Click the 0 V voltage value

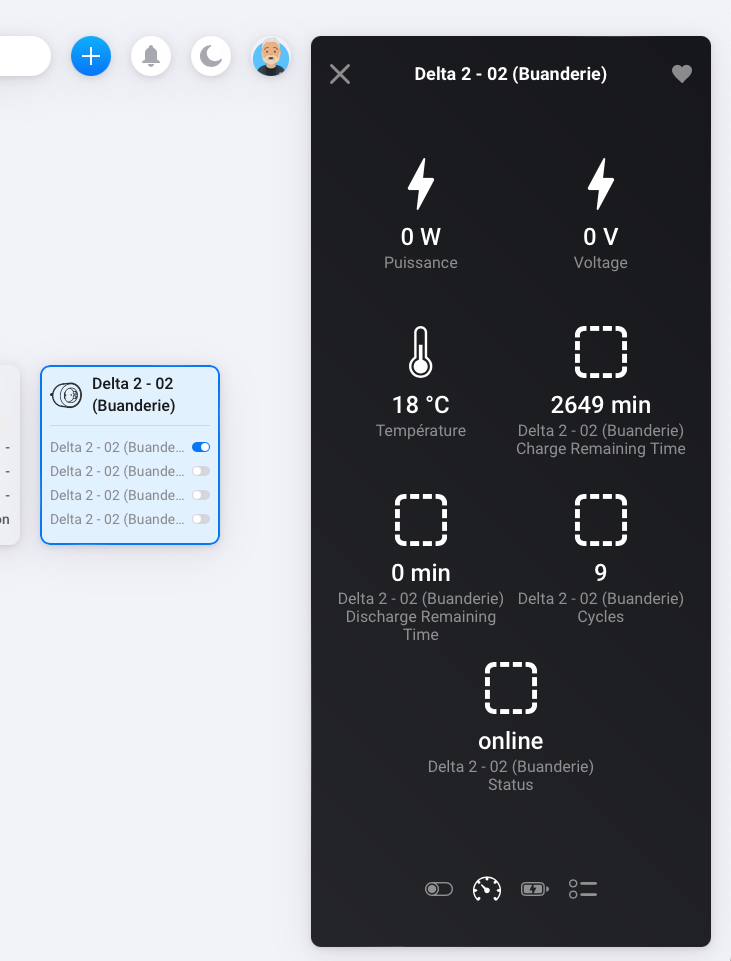click(x=600, y=237)
